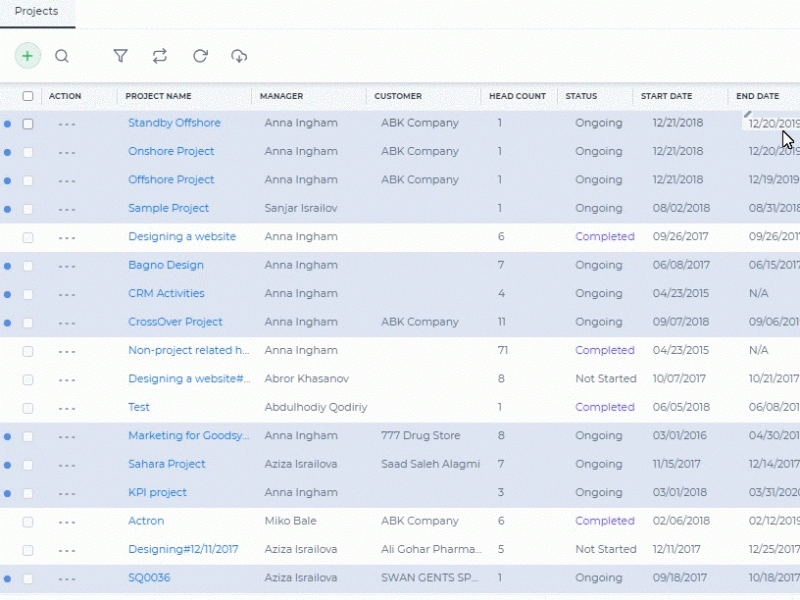Check the Offshore Project row checkbox
Viewport: 800px width, 600px height.
pos(28,181)
